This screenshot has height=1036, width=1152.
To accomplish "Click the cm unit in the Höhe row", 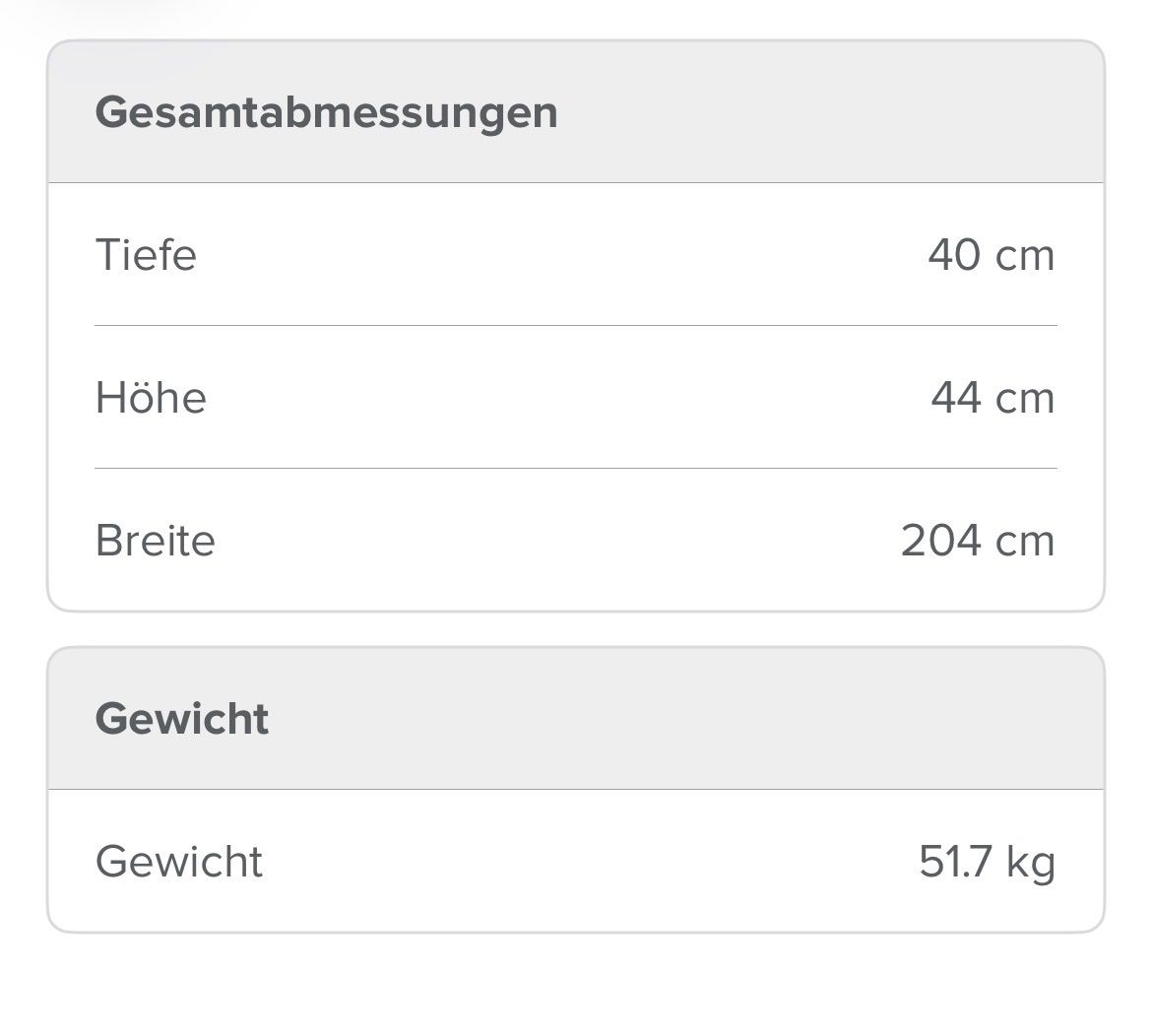I will [1025, 401].
